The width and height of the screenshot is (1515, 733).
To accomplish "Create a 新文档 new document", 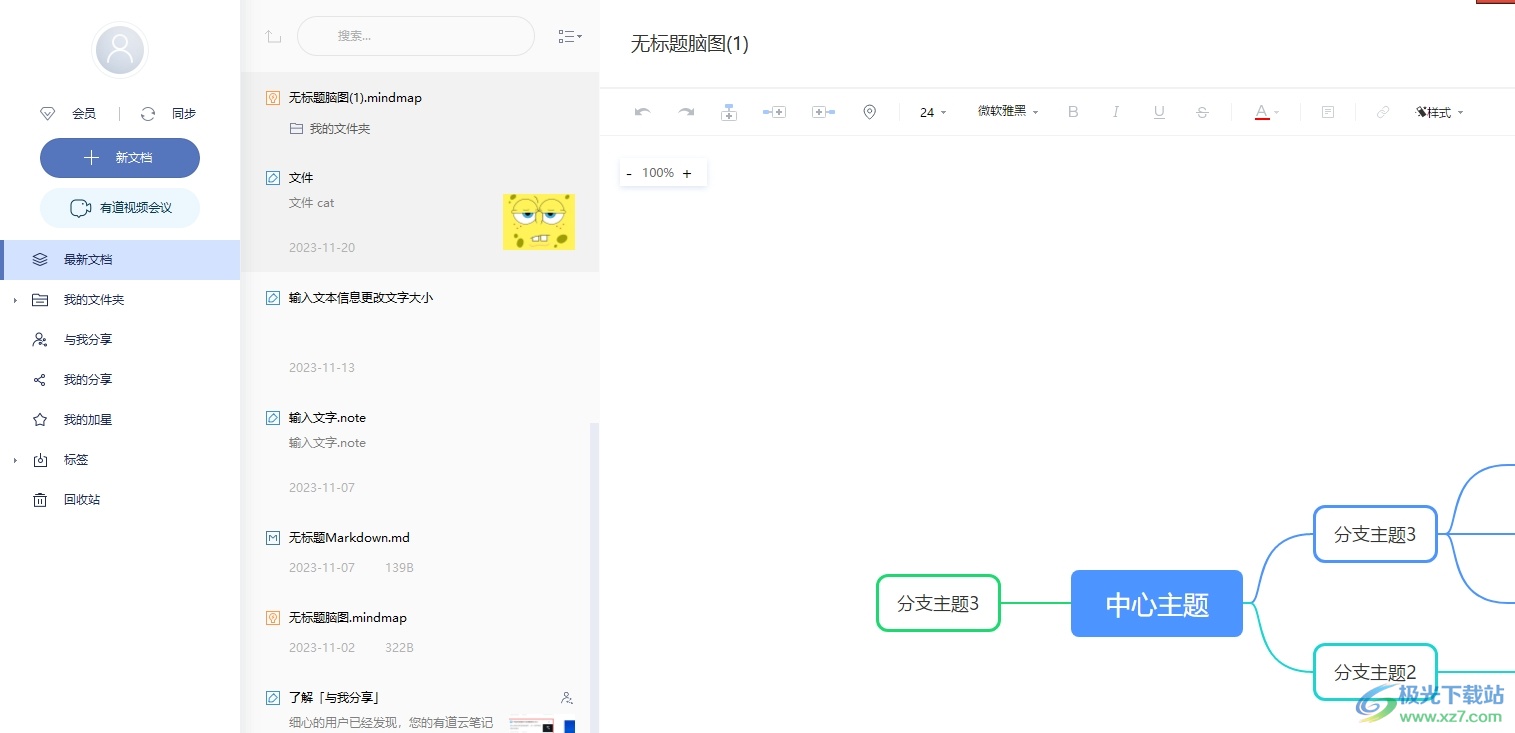I will click(x=120, y=158).
